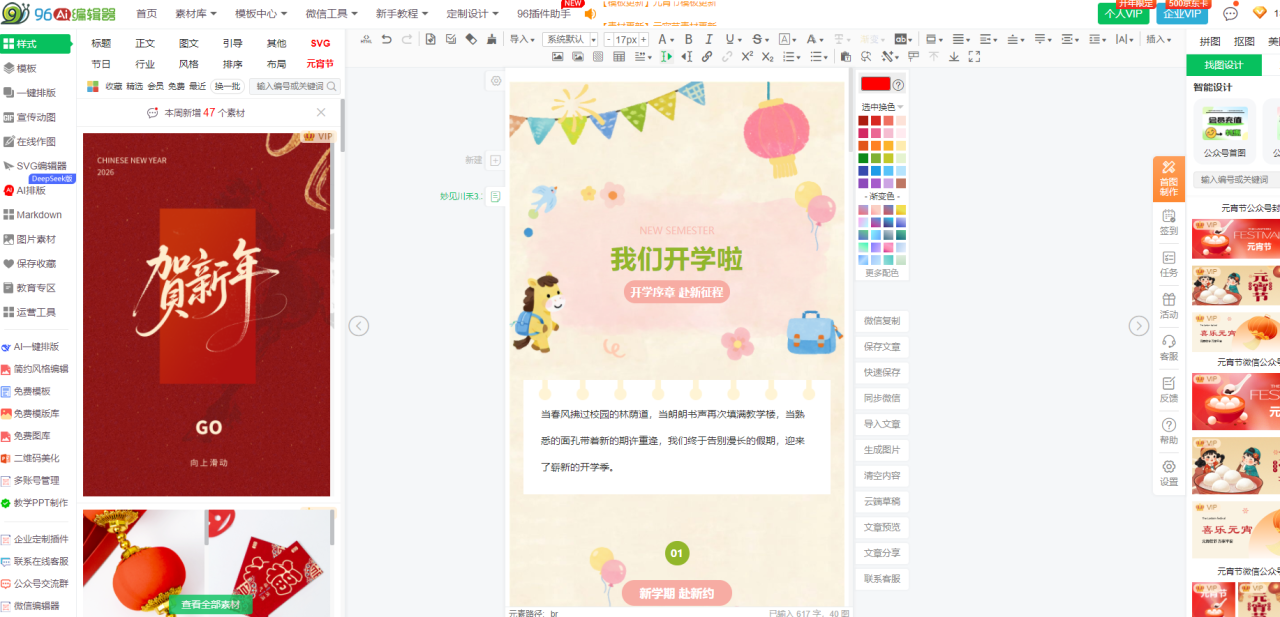Viewport: 1280px width, 617px height.
Task: Click the superscript X² icon
Action: pyautogui.click(x=747, y=57)
